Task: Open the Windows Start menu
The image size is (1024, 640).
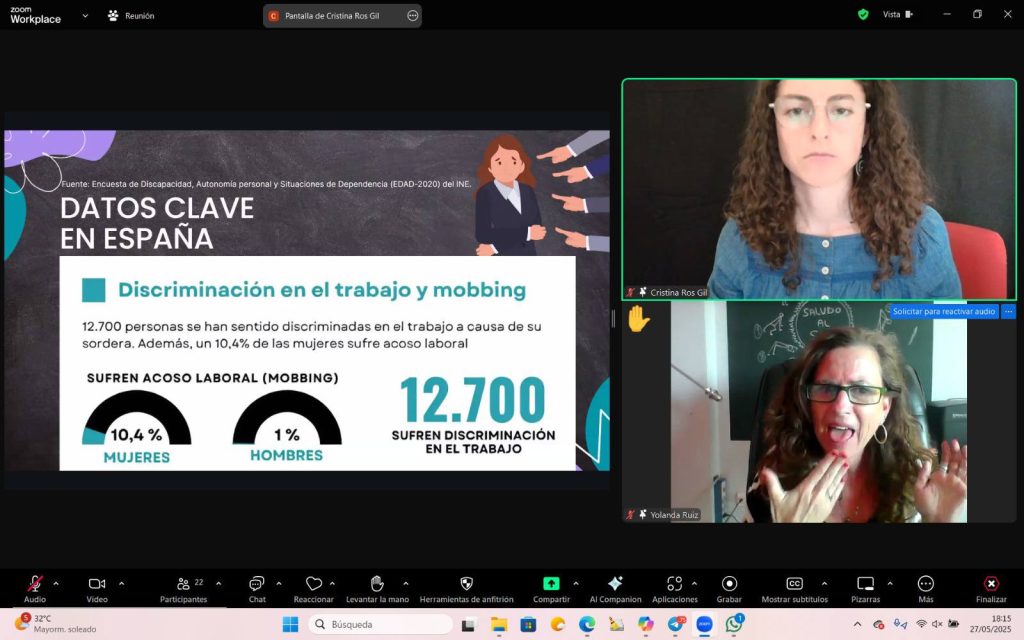Action: 290,624
